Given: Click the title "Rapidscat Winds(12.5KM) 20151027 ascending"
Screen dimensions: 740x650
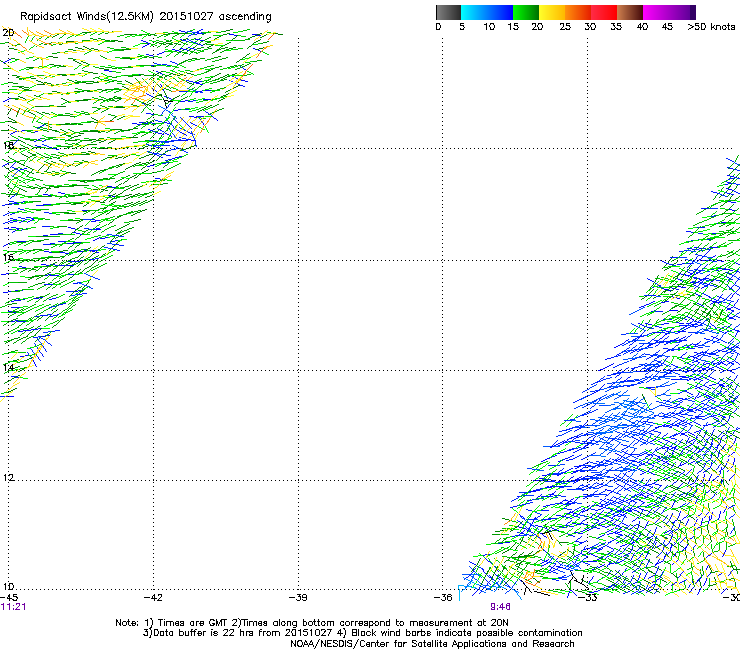Looking at the screenshot, I should click(x=146, y=17).
